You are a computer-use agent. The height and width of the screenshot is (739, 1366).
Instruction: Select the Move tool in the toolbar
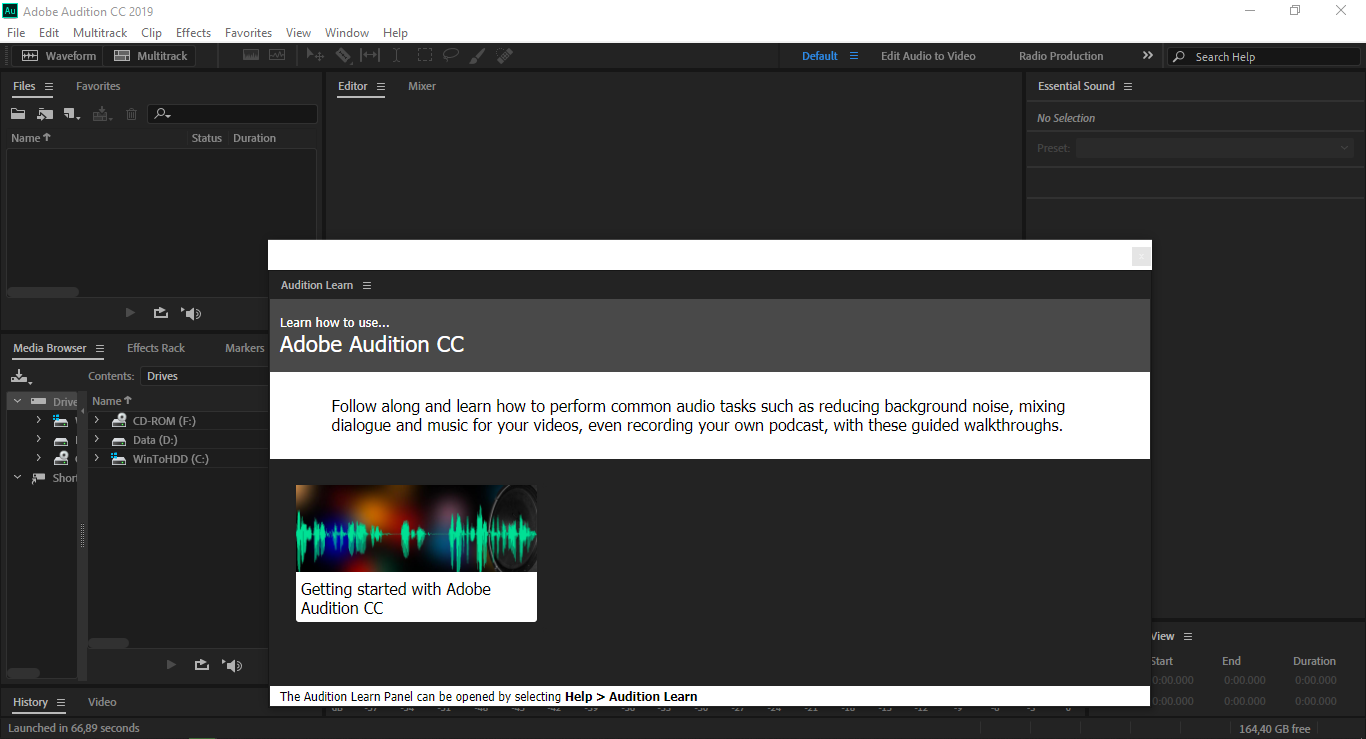pos(315,55)
